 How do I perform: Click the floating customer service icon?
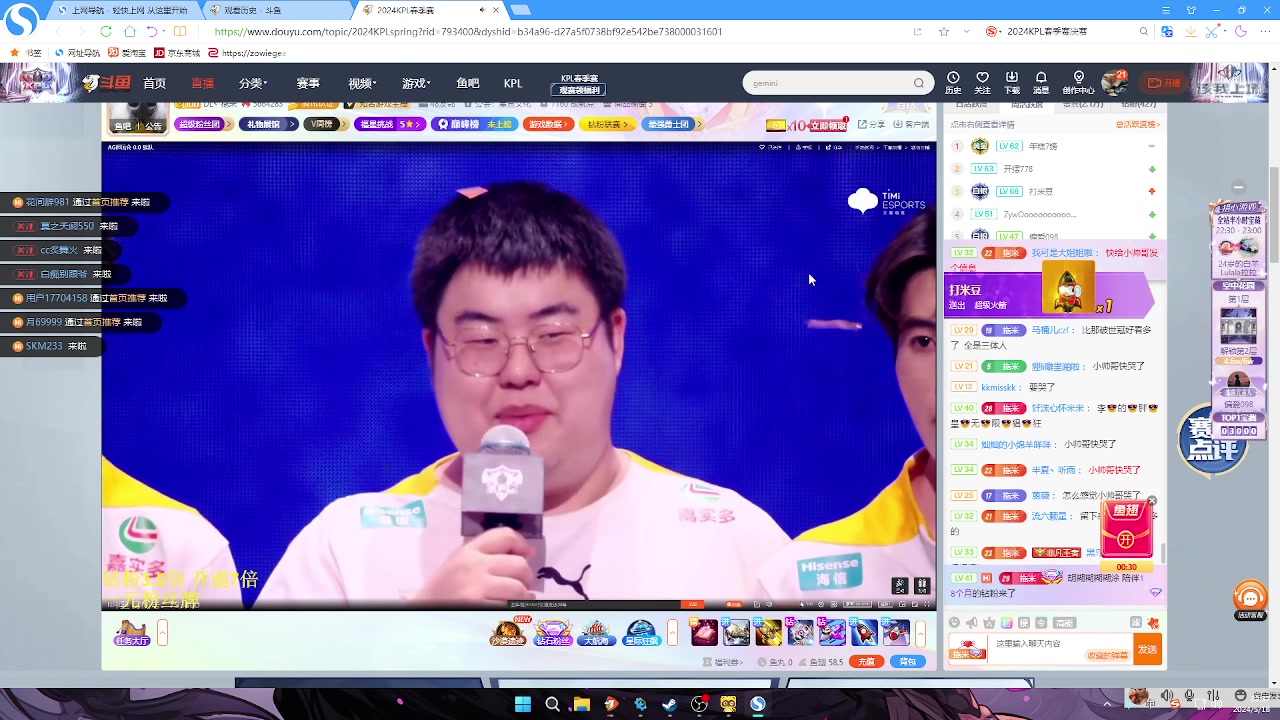click(1250, 599)
